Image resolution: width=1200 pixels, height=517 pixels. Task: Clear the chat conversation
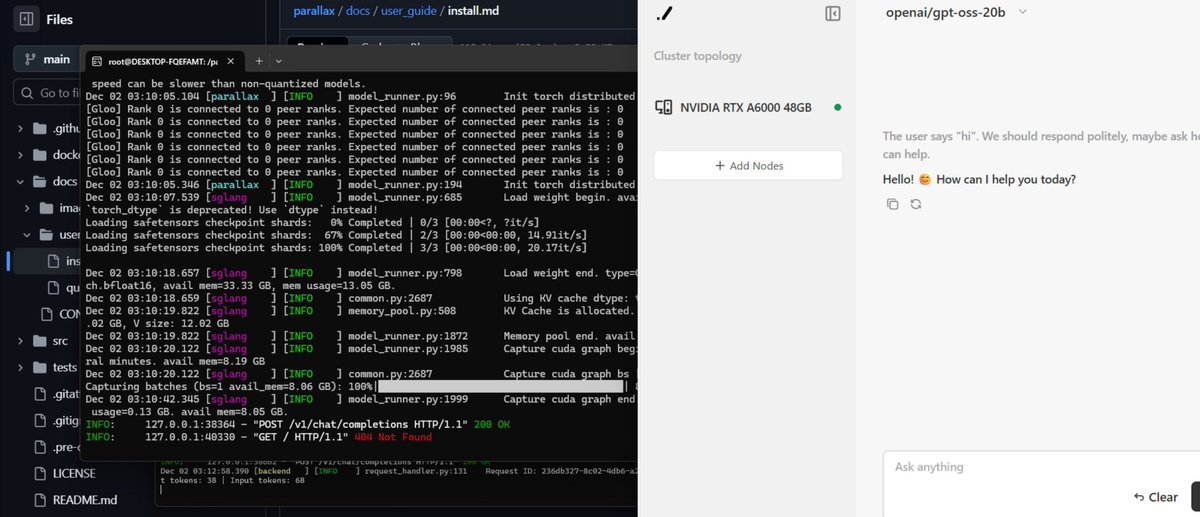pos(1156,497)
